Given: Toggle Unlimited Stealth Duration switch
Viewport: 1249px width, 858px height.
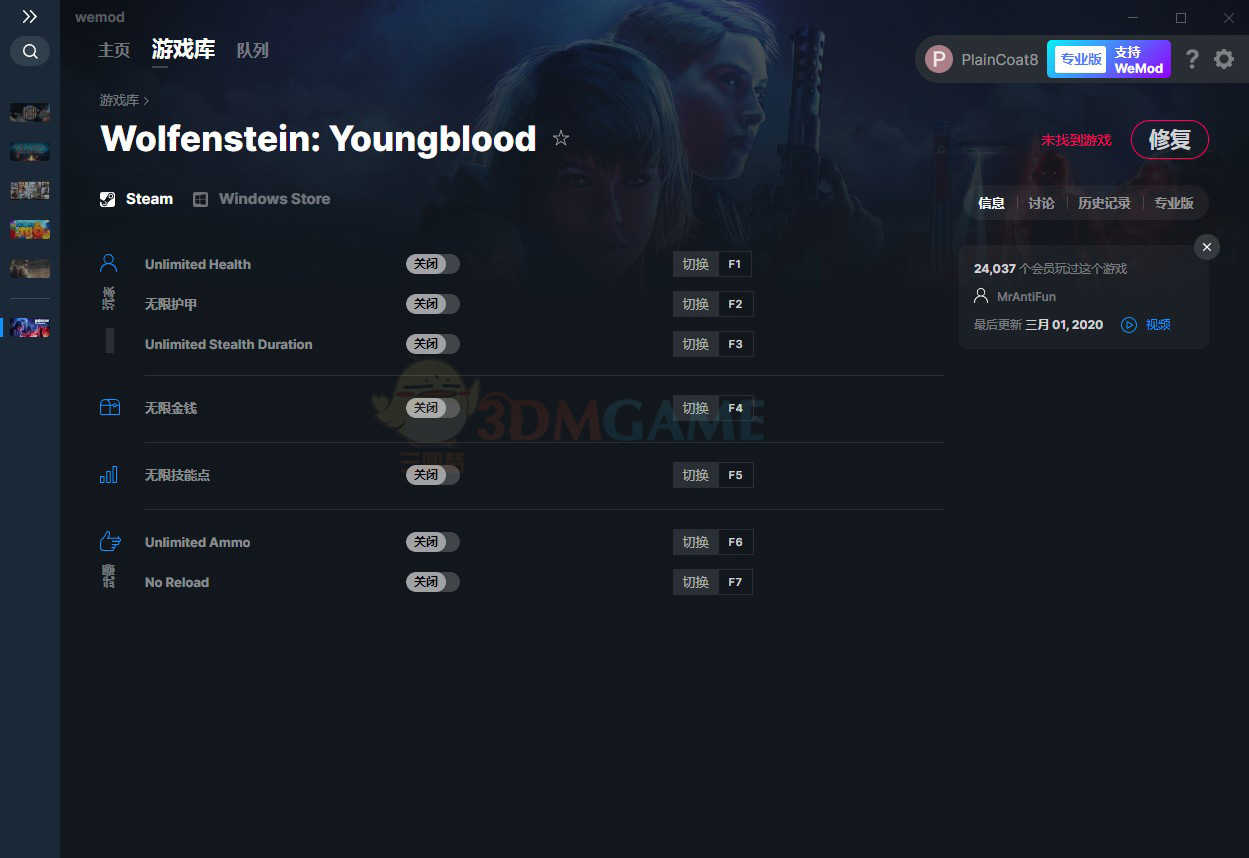Looking at the screenshot, I should (x=433, y=344).
